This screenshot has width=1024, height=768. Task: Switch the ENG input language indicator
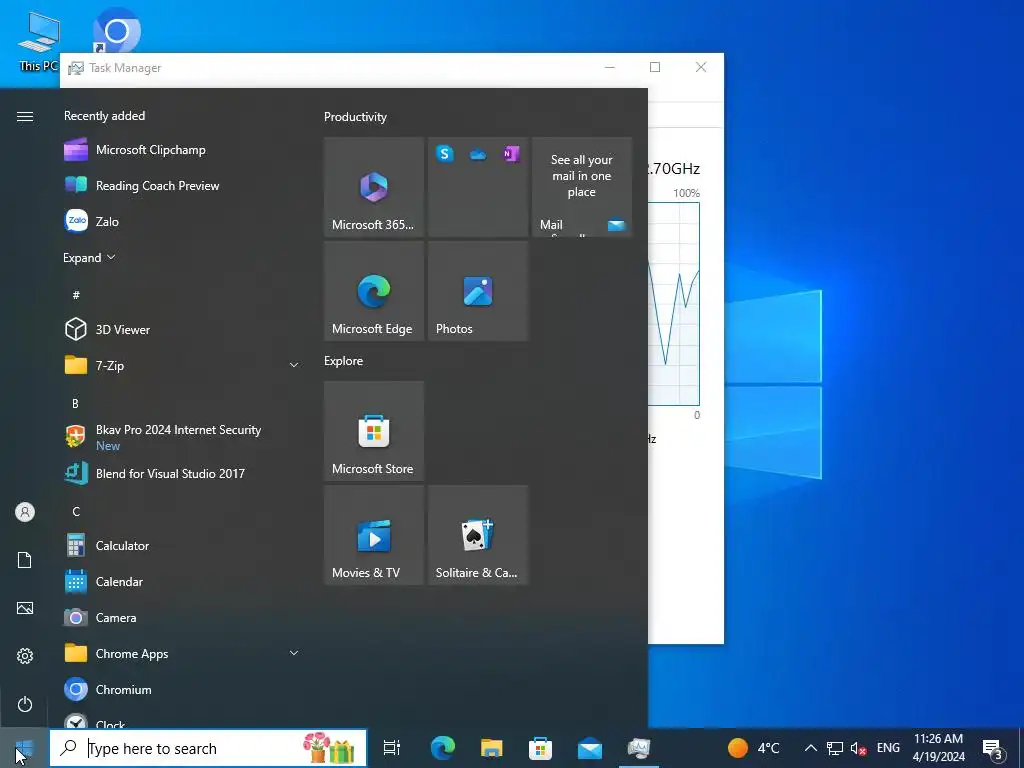click(888, 748)
